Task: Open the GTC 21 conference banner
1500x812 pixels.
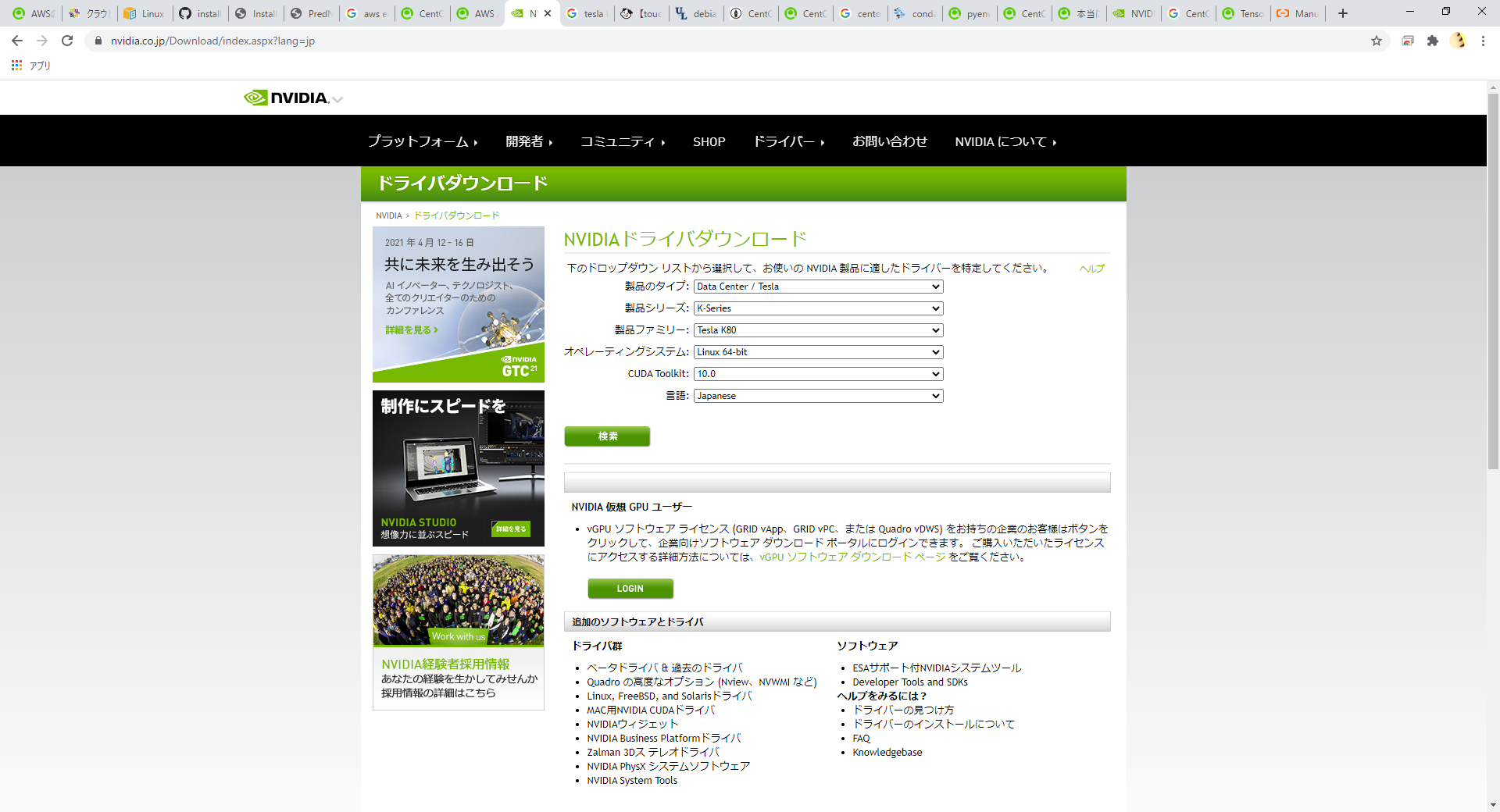Action: tap(459, 304)
